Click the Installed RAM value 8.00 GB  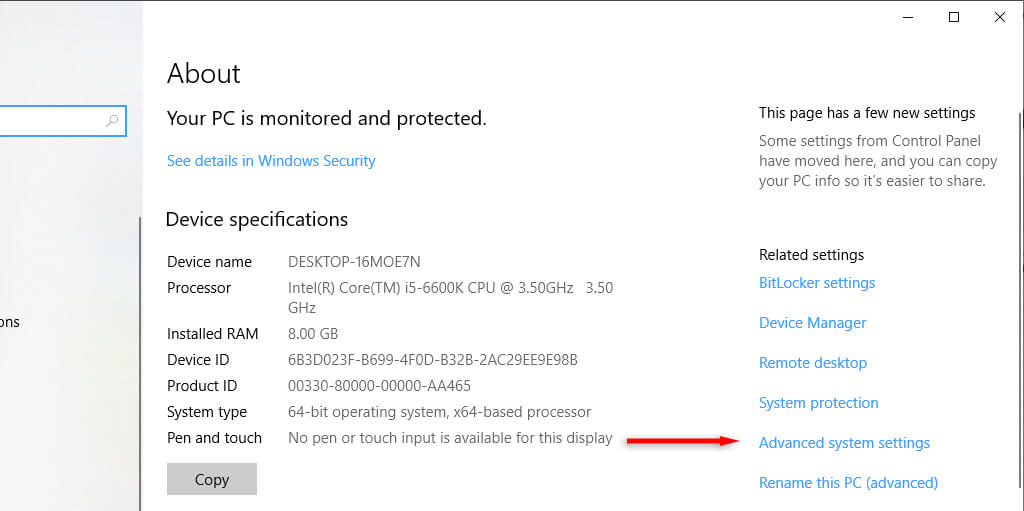(313, 334)
